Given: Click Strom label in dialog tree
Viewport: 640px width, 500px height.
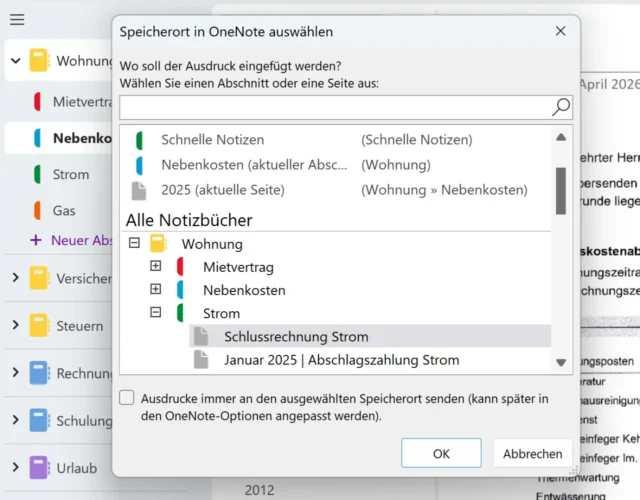Looking at the screenshot, I should pyautogui.click(x=221, y=313).
